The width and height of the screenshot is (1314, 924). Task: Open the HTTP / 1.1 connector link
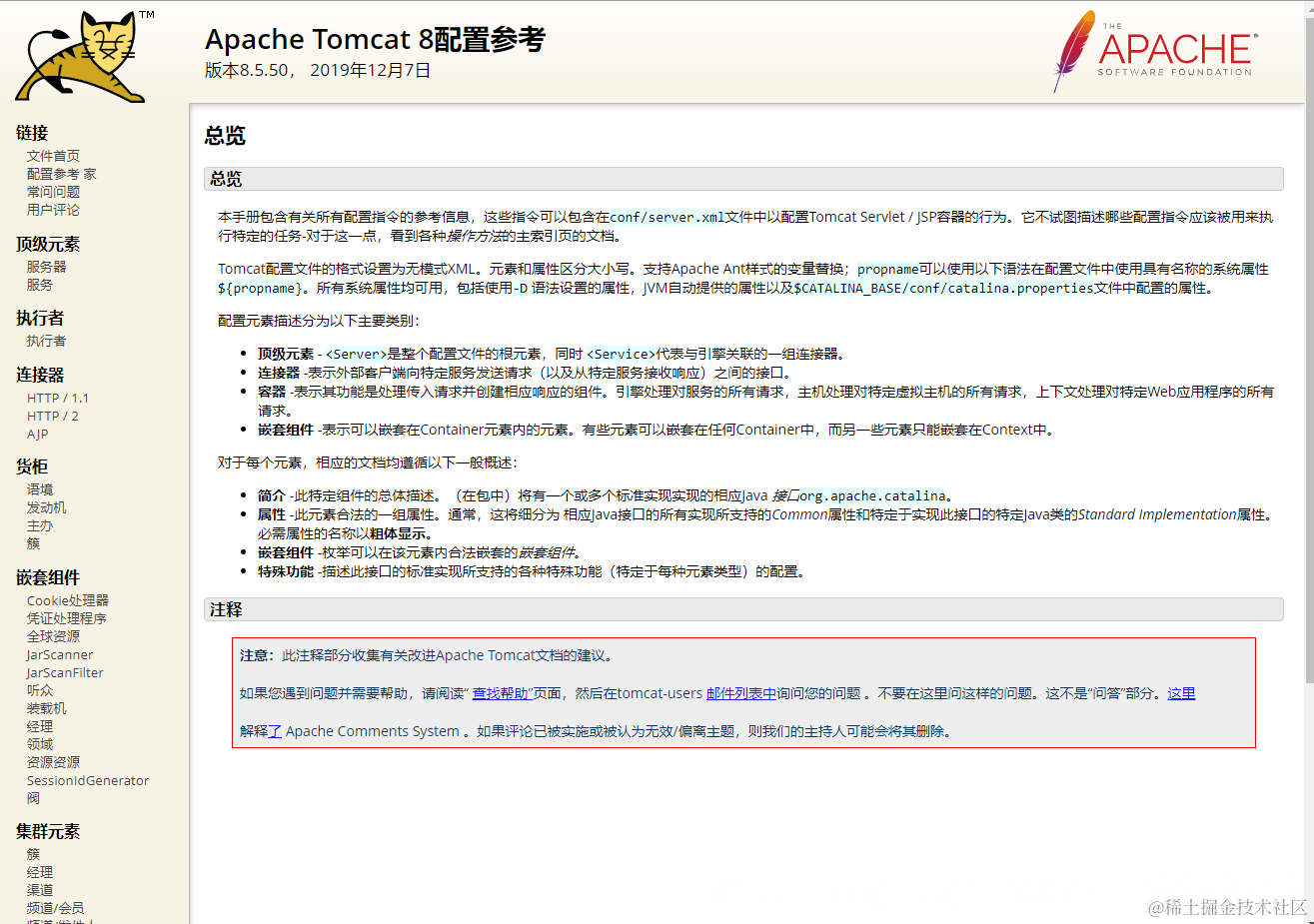pyautogui.click(x=58, y=398)
